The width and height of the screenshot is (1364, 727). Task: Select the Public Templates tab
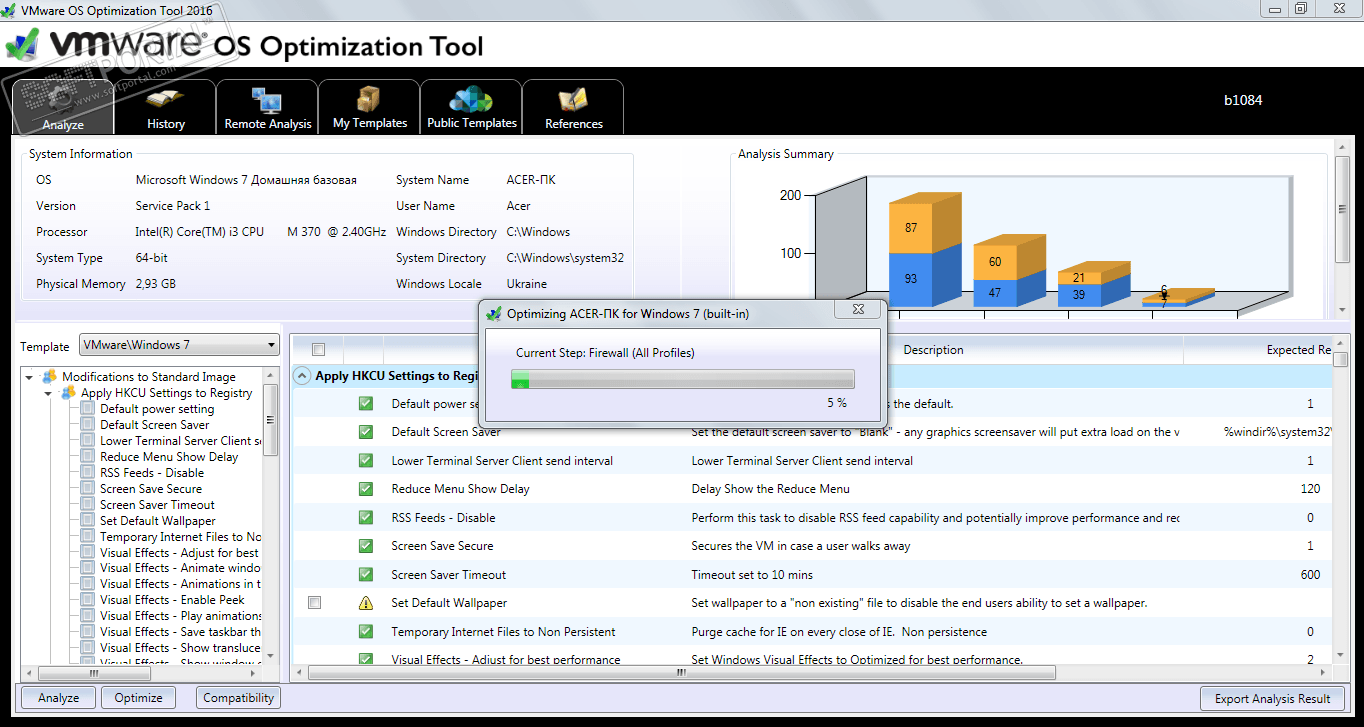click(472, 107)
